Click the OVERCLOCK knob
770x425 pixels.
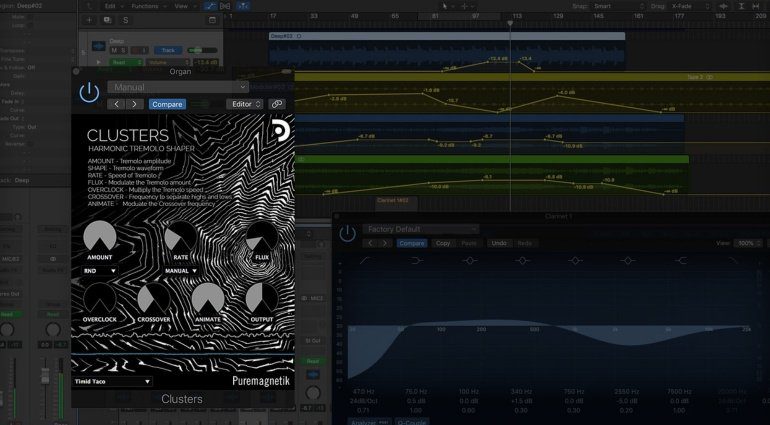tap(100, 299)
